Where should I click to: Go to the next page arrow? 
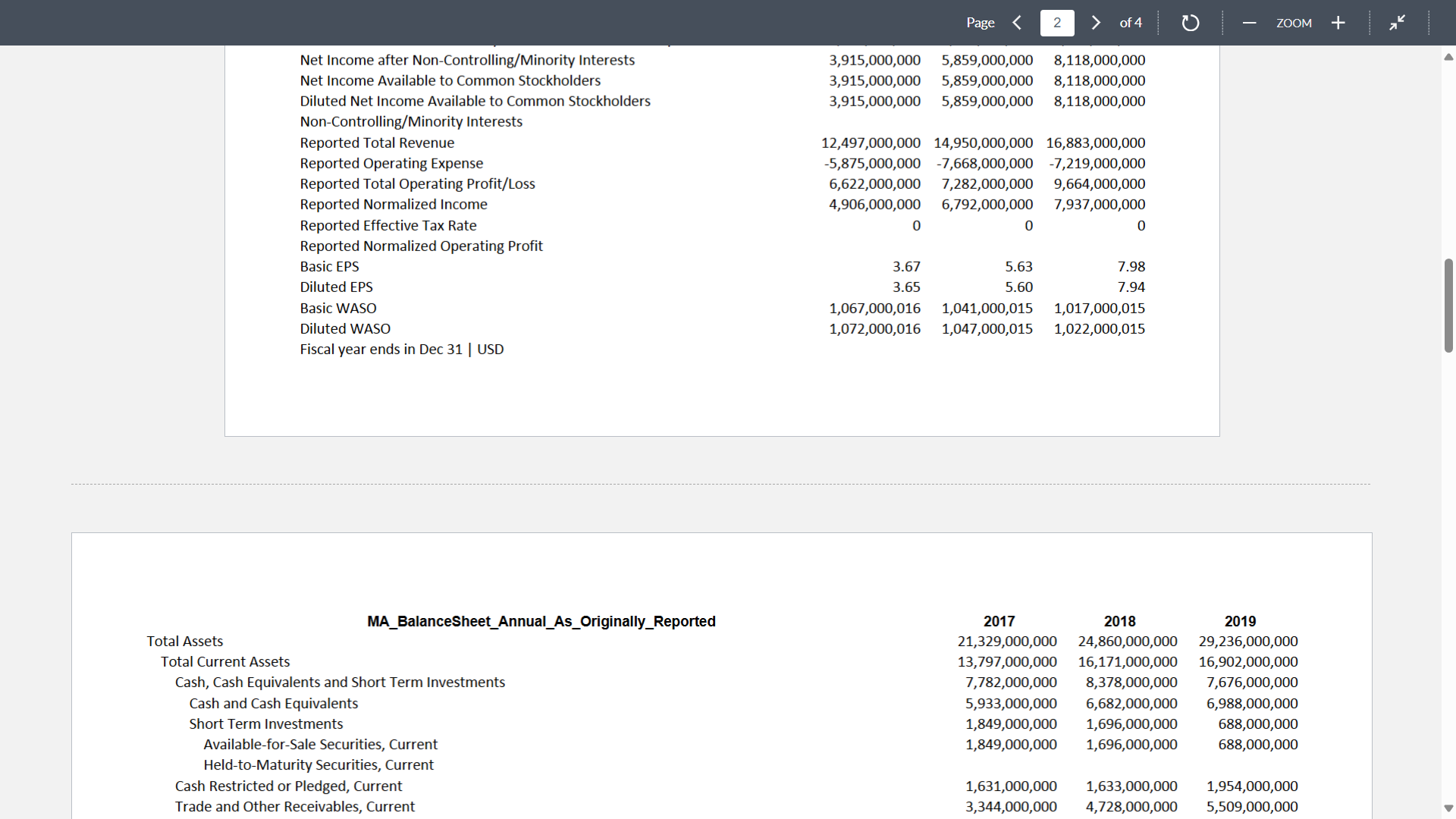(x=1096, y=23)
